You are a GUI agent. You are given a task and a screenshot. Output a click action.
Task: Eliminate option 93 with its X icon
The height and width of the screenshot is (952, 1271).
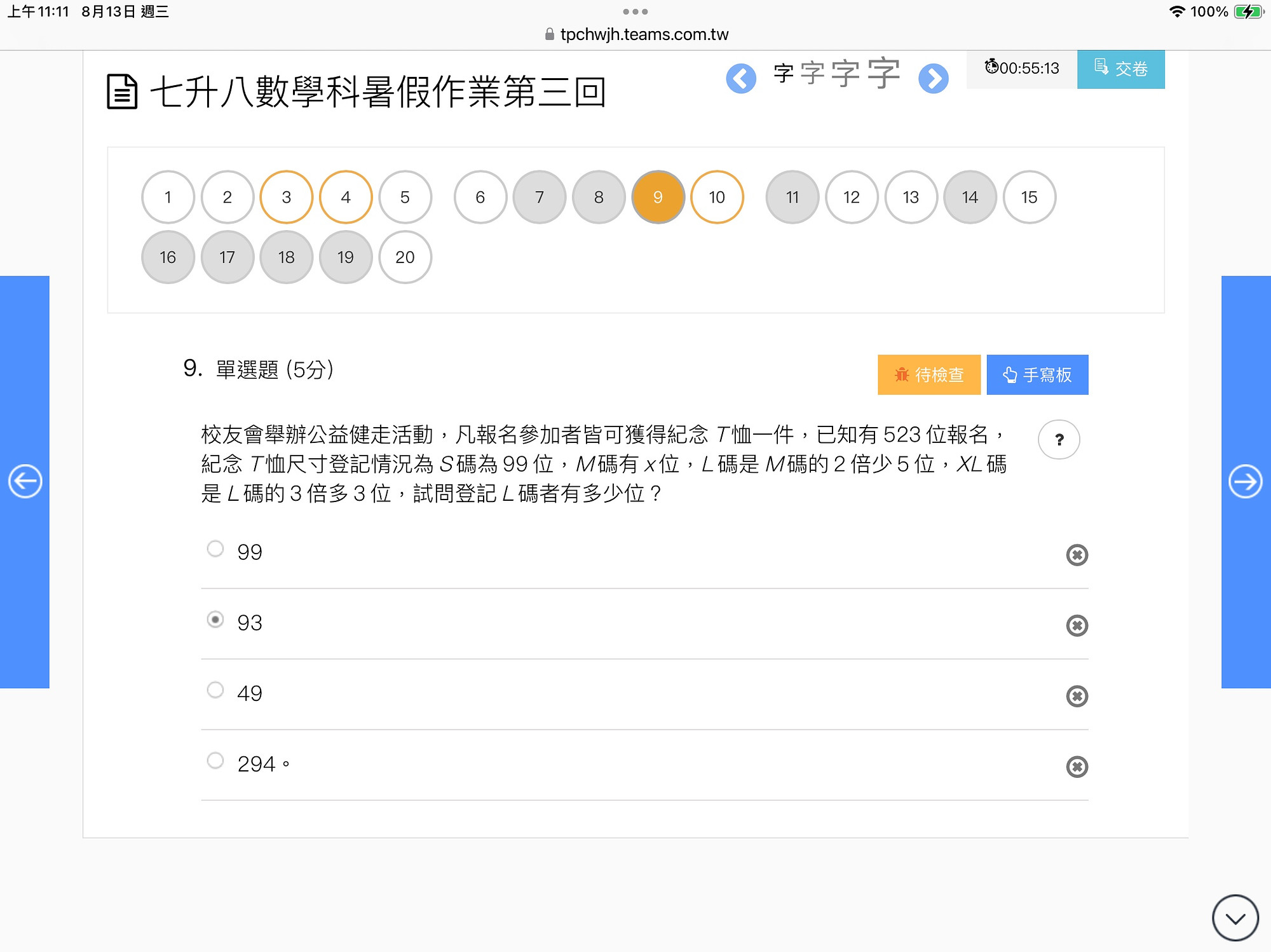coord(1077,625)
